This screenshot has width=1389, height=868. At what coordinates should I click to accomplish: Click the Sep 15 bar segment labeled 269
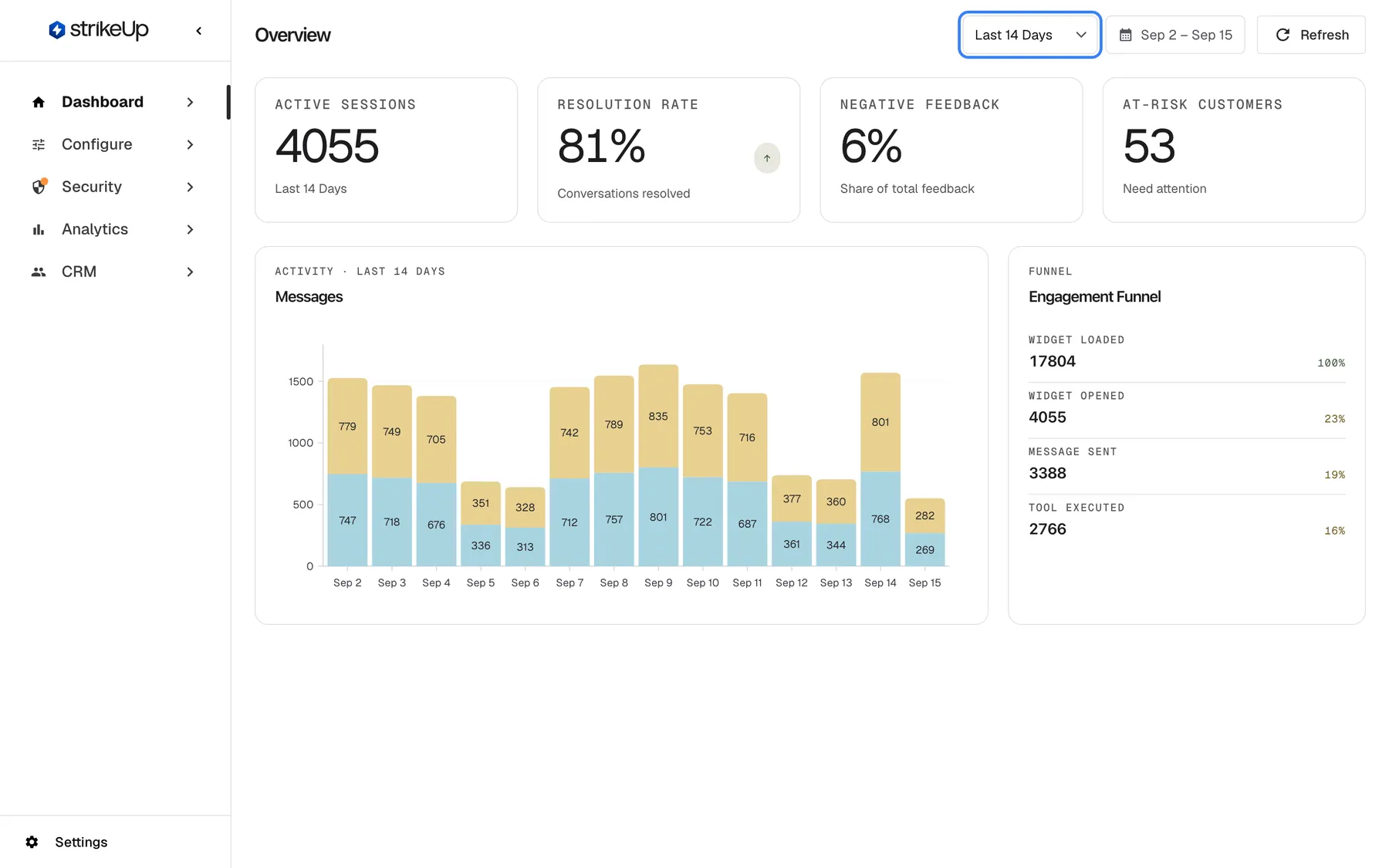click(924, 549)
